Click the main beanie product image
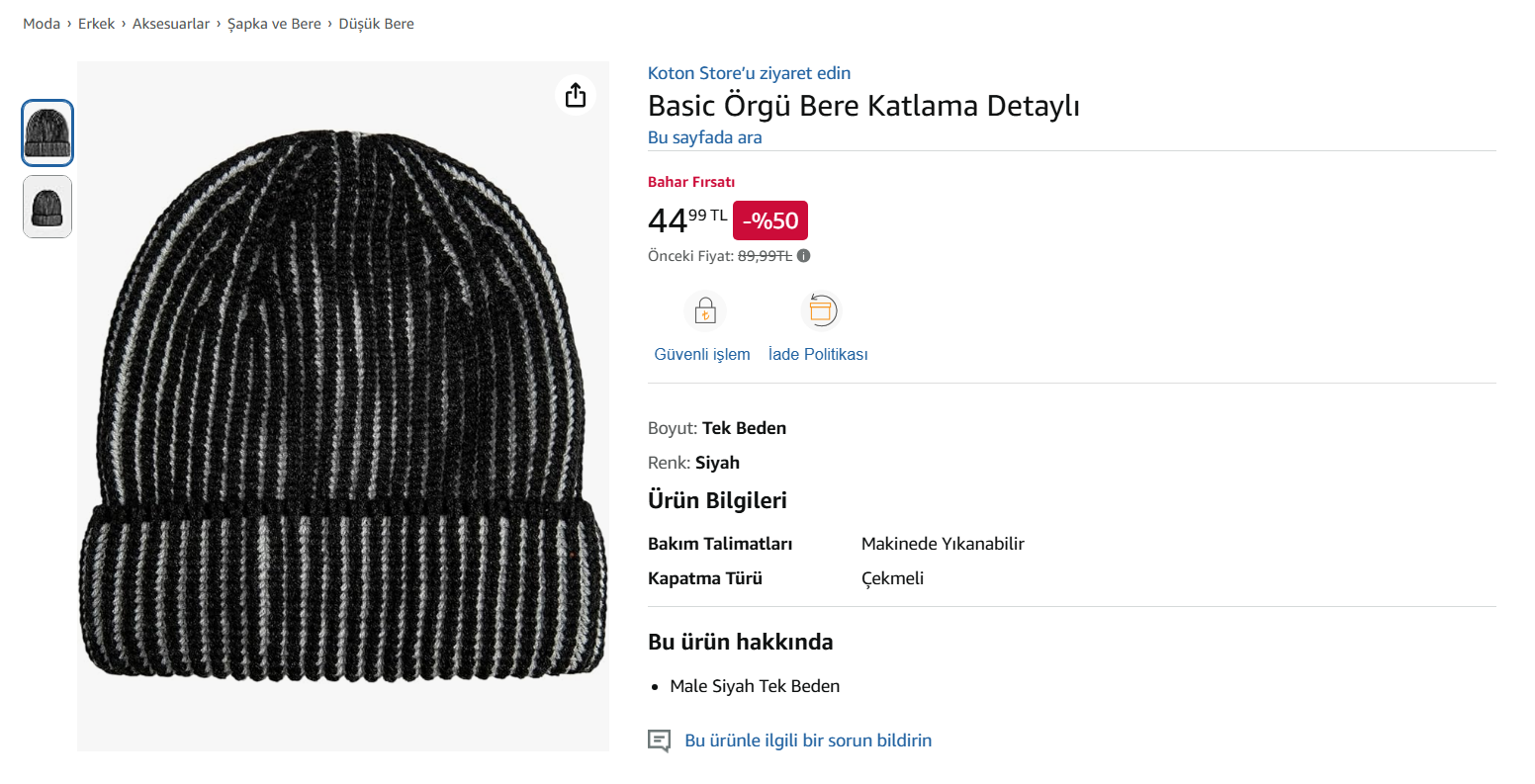The height and width of the screenshot is (784, 1535). point(343,405)
